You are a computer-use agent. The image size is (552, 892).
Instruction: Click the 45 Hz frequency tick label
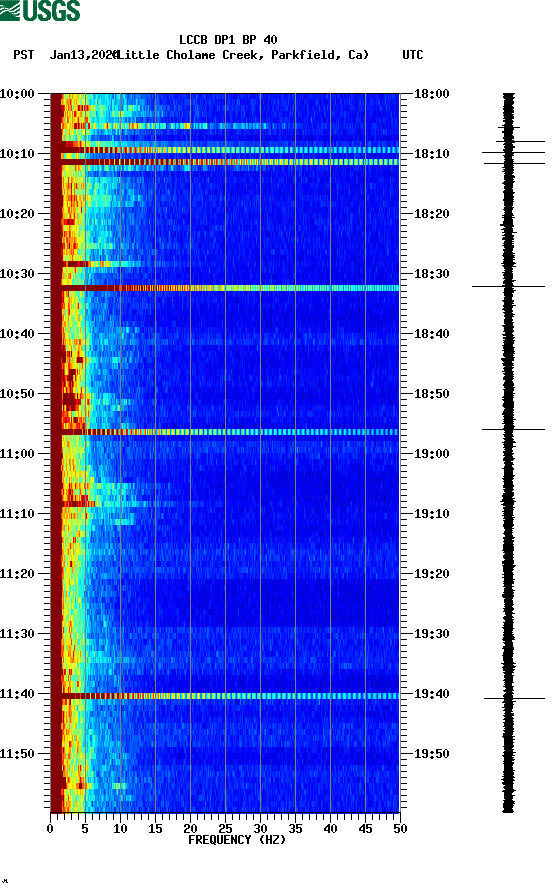click(365, 829)
